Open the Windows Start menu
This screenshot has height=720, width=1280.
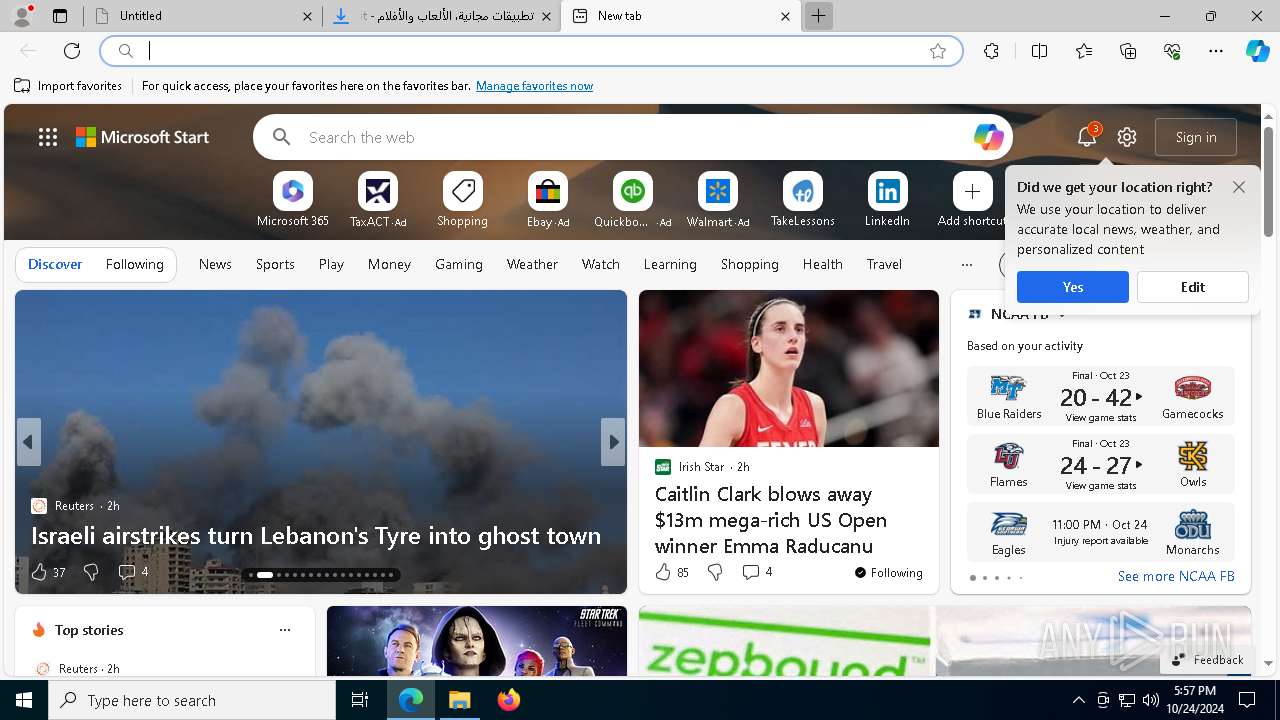(x=24, y=700)
